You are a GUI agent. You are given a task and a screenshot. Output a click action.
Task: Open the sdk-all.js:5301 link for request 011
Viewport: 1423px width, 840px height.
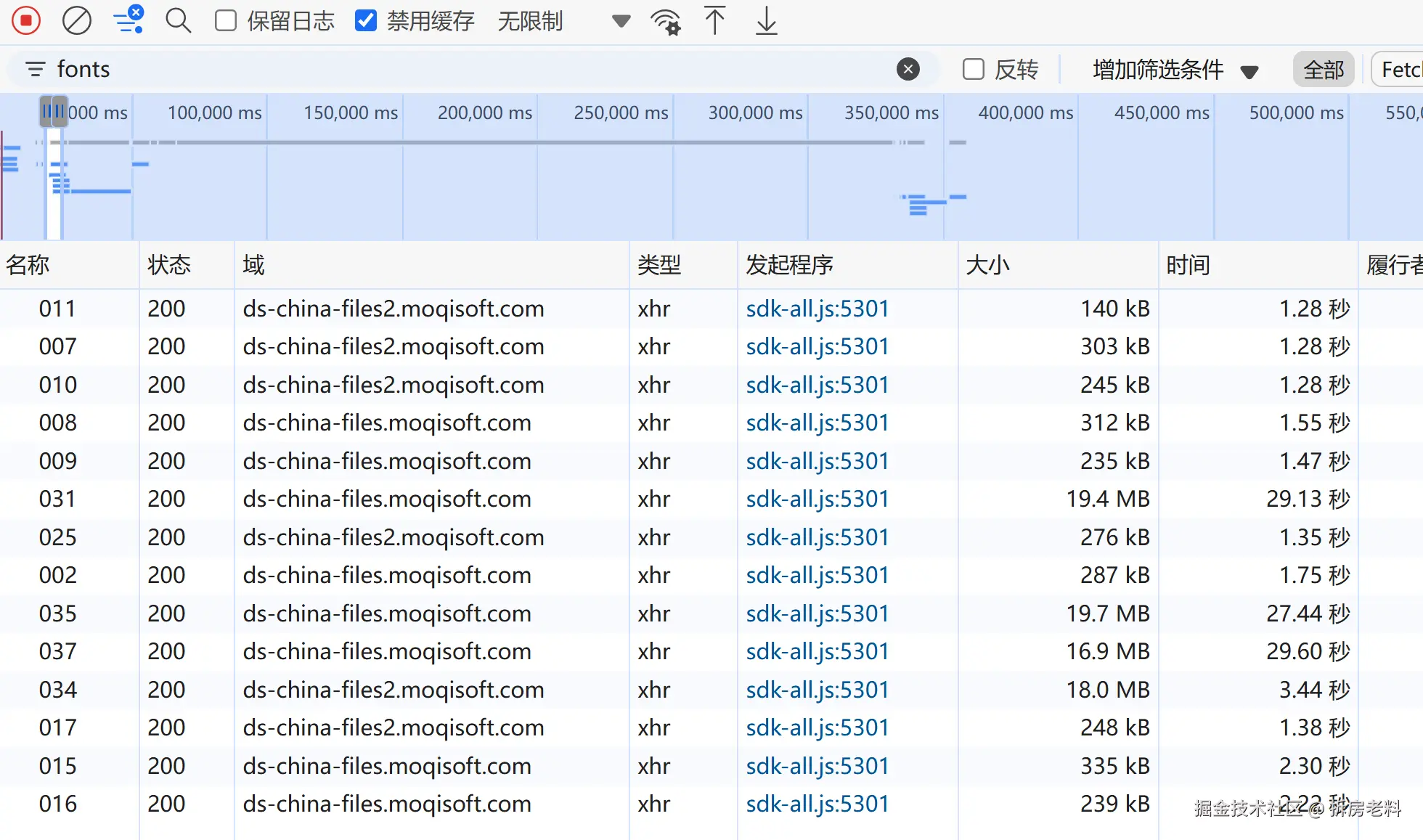pyautogui.click(x=817, y=309)
